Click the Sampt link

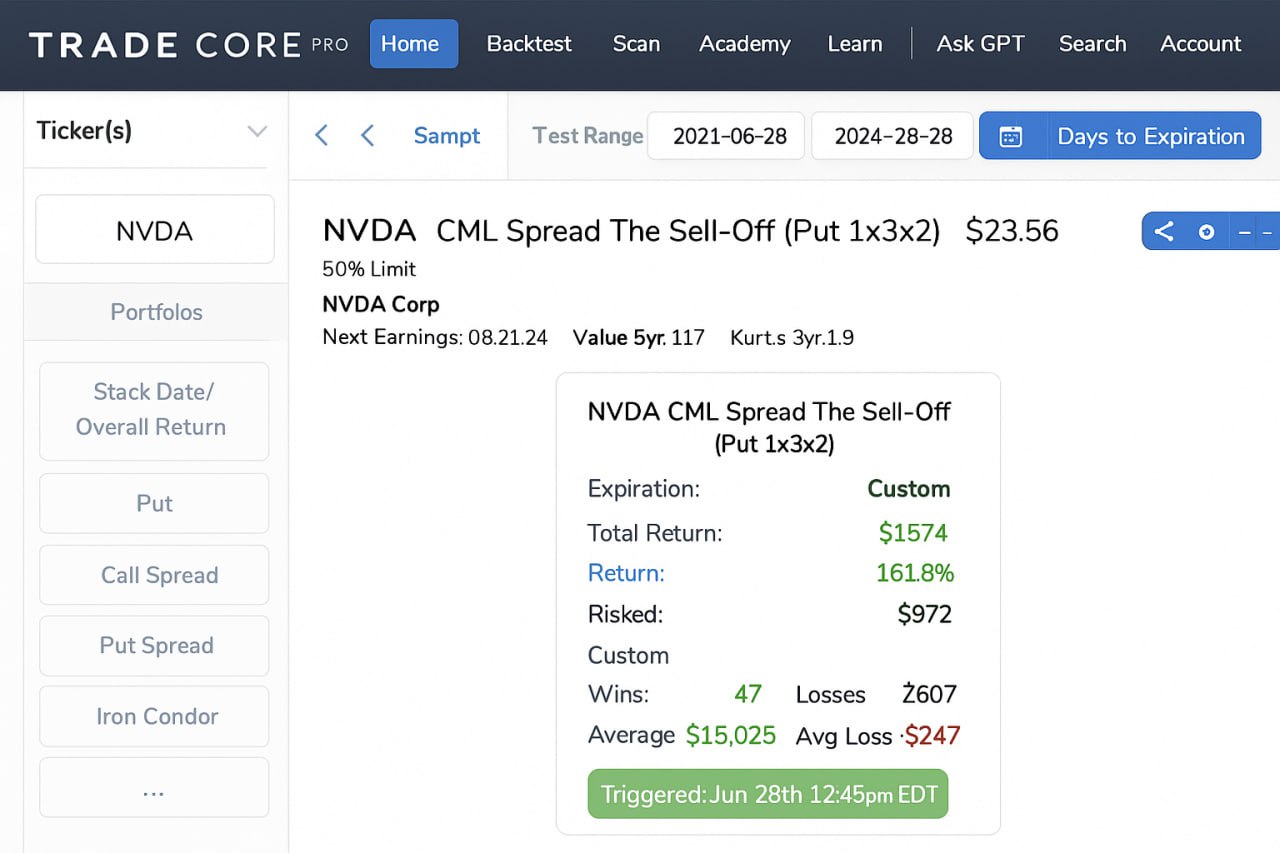(x=447, y=136)
